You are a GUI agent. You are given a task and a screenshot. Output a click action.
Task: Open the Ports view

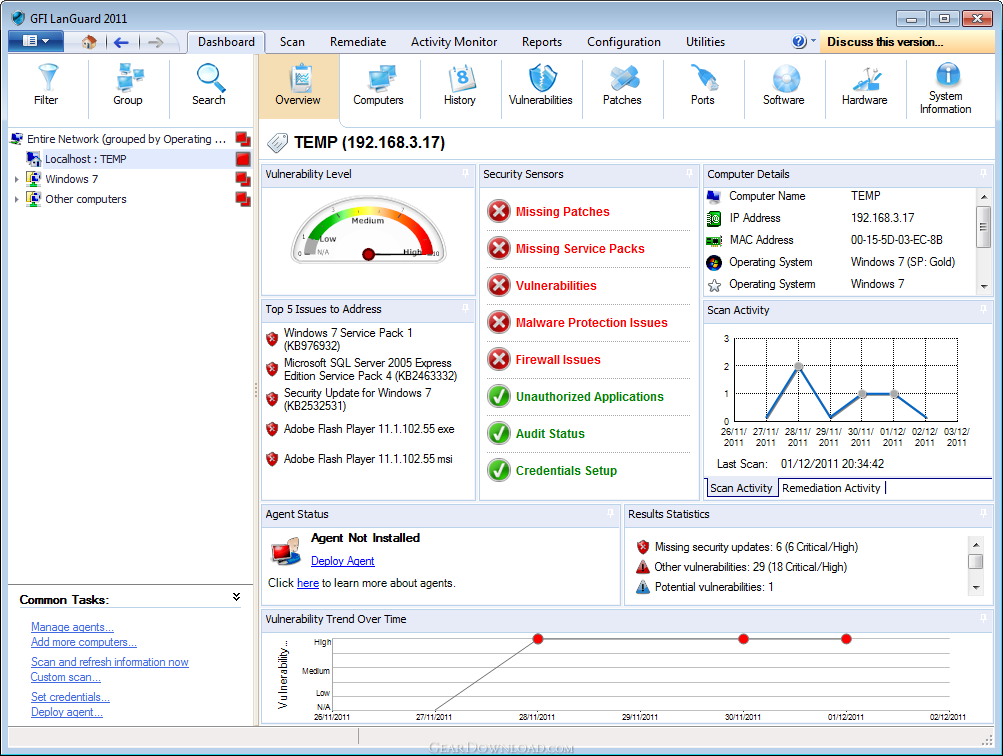click(703, 85)
